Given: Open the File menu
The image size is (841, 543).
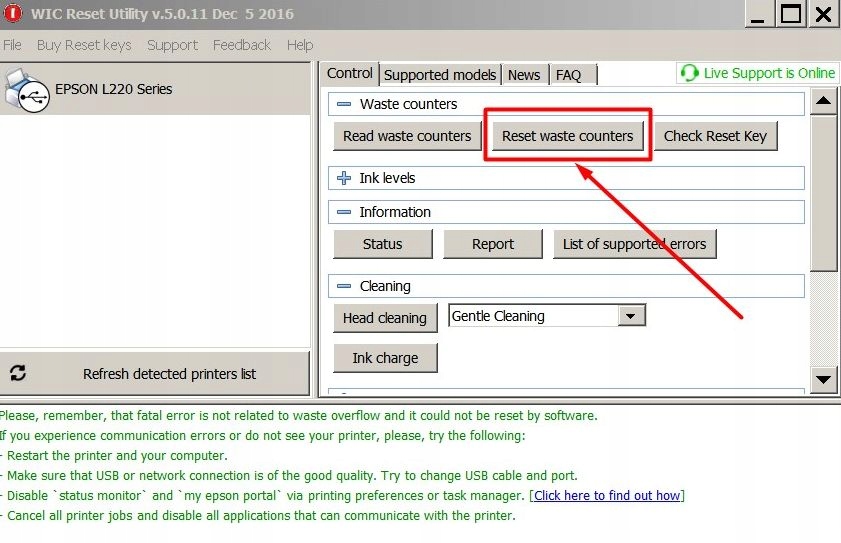Looking at the screenshot, I should coord(12,45).
